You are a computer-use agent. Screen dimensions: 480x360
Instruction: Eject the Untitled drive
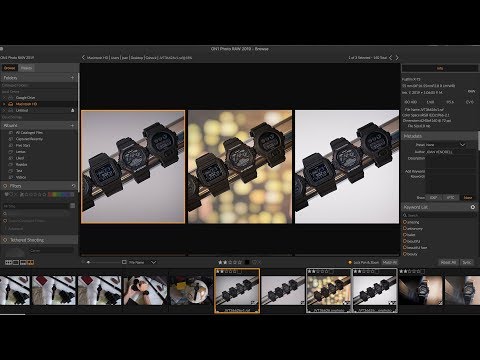click(73, 110)
